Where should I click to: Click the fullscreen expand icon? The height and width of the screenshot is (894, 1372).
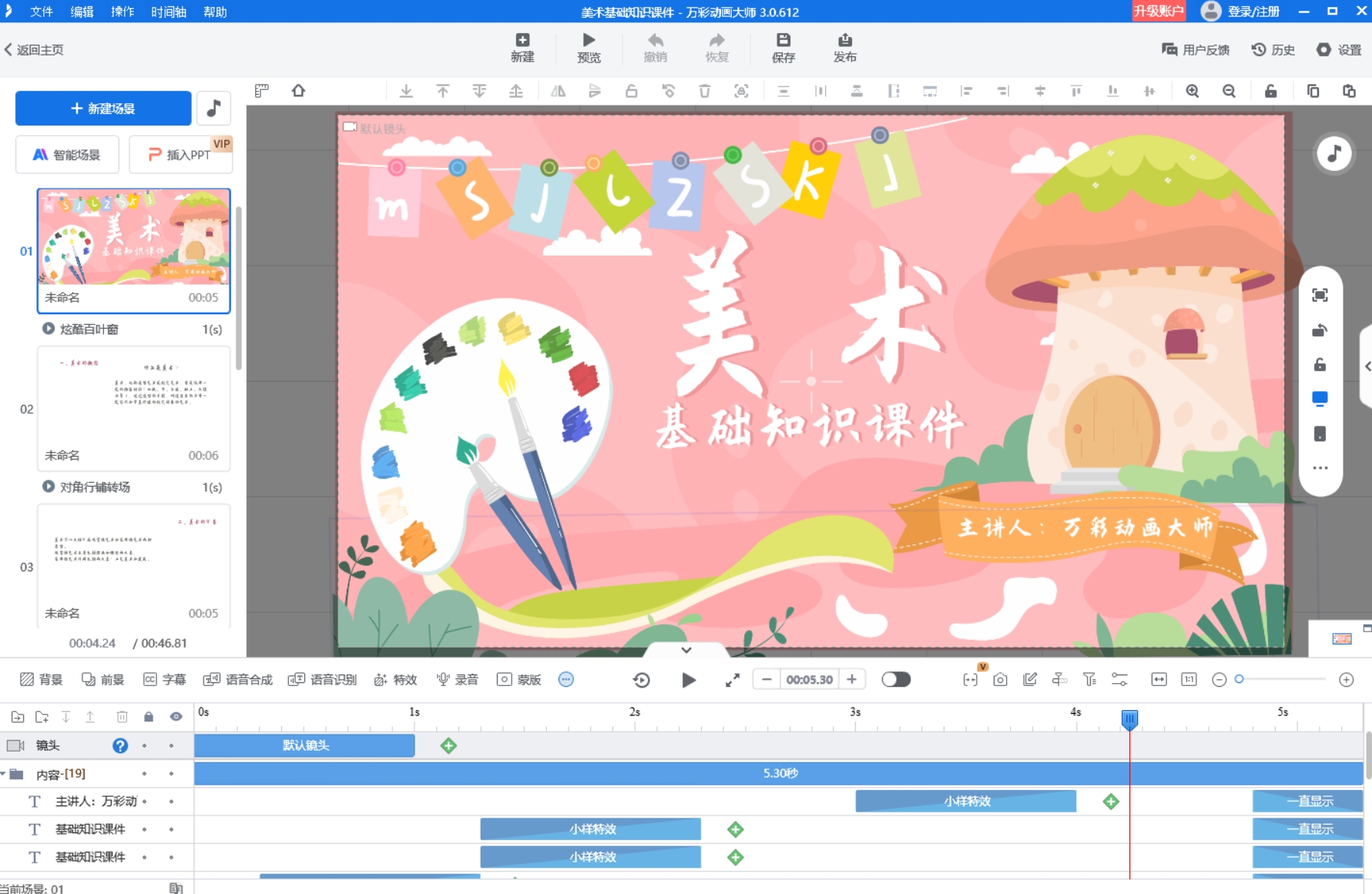[732, 679]
